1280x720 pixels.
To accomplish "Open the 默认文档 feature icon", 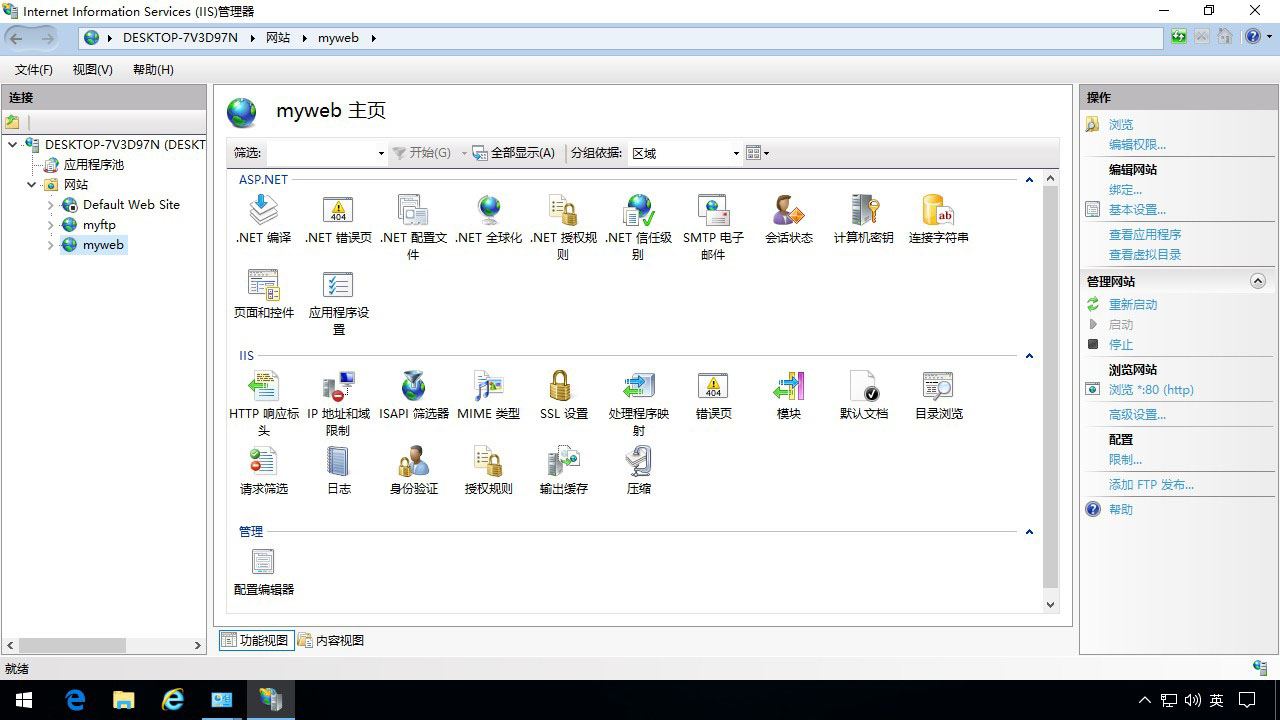I will tap(863, 386).
